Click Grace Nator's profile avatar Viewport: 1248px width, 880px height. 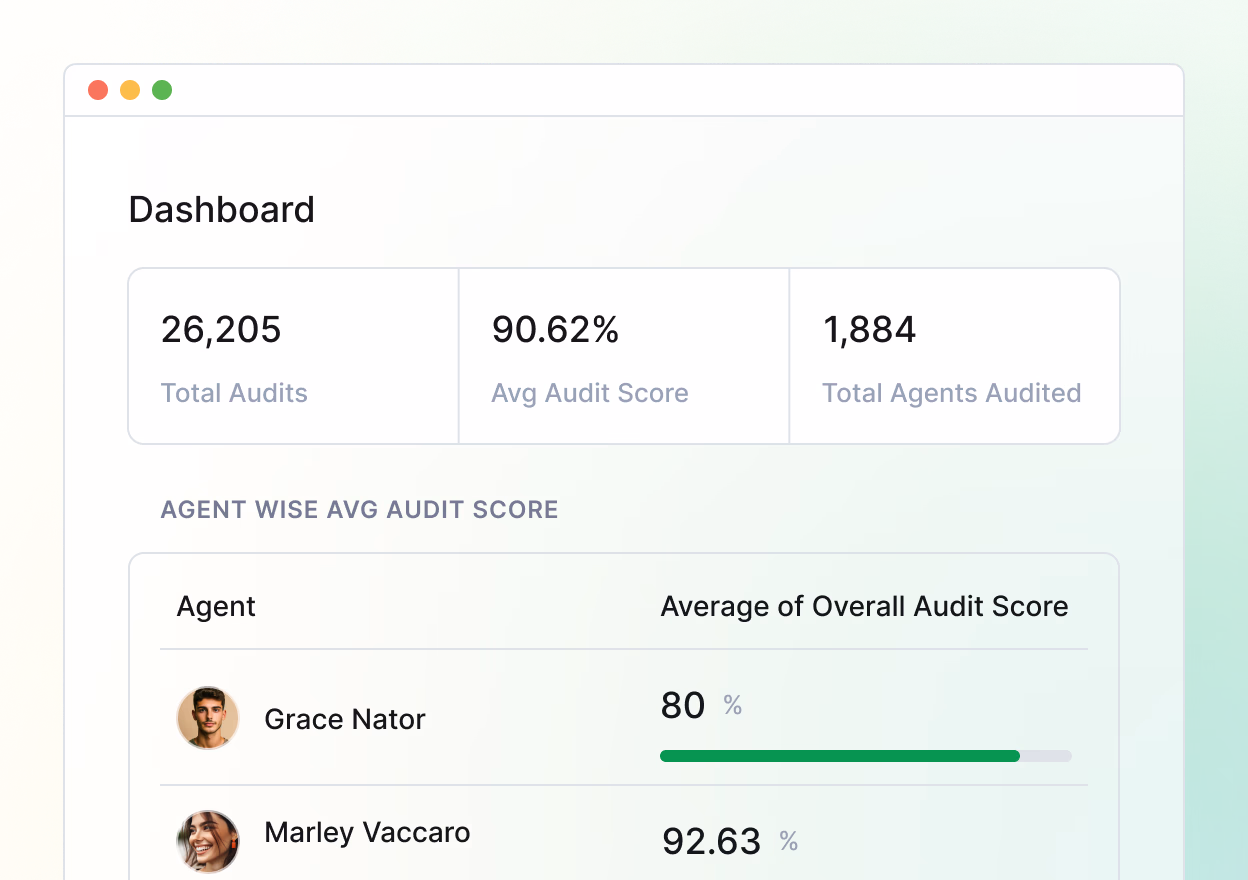208,717
